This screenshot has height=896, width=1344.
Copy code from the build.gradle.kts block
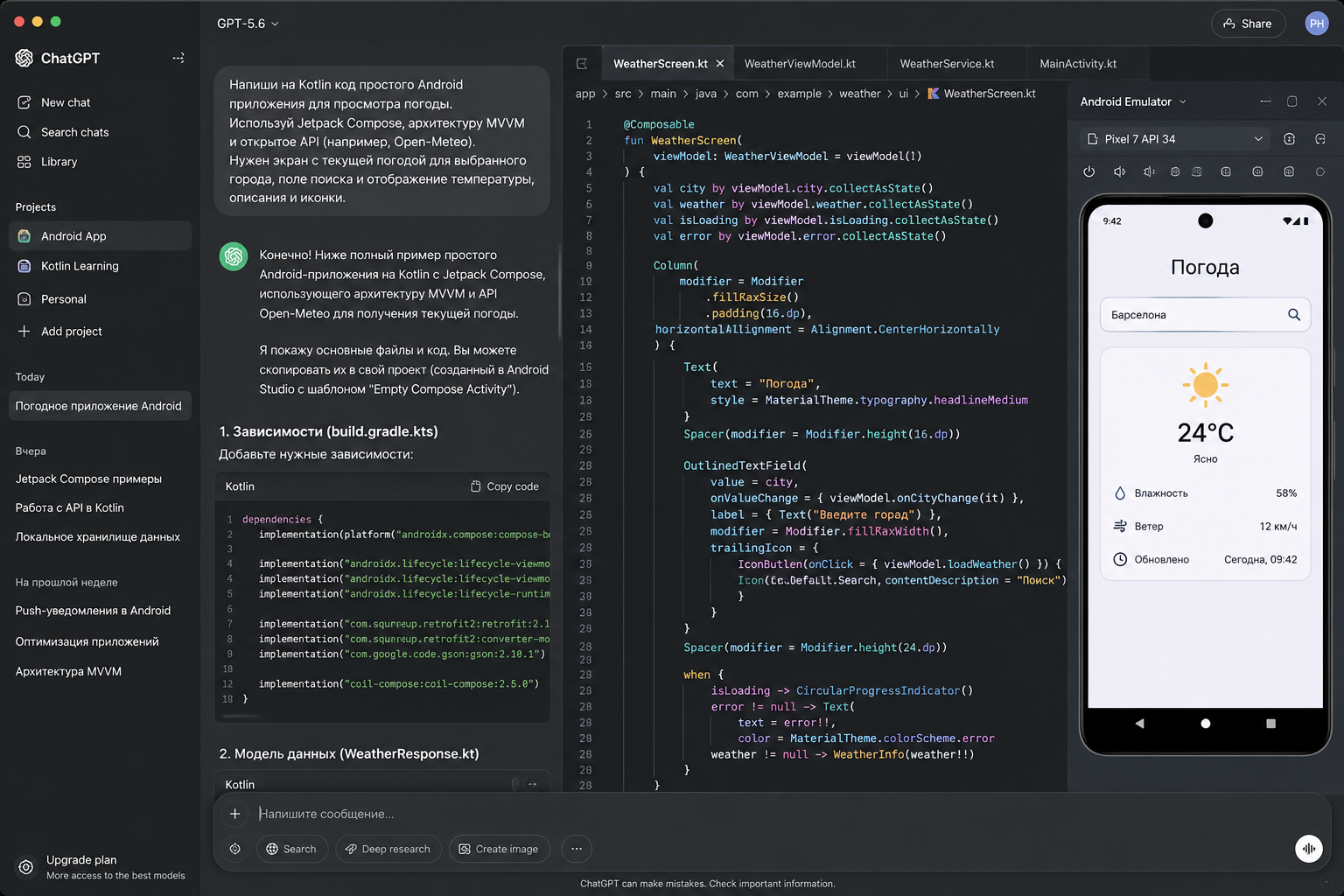pos(505,486)
